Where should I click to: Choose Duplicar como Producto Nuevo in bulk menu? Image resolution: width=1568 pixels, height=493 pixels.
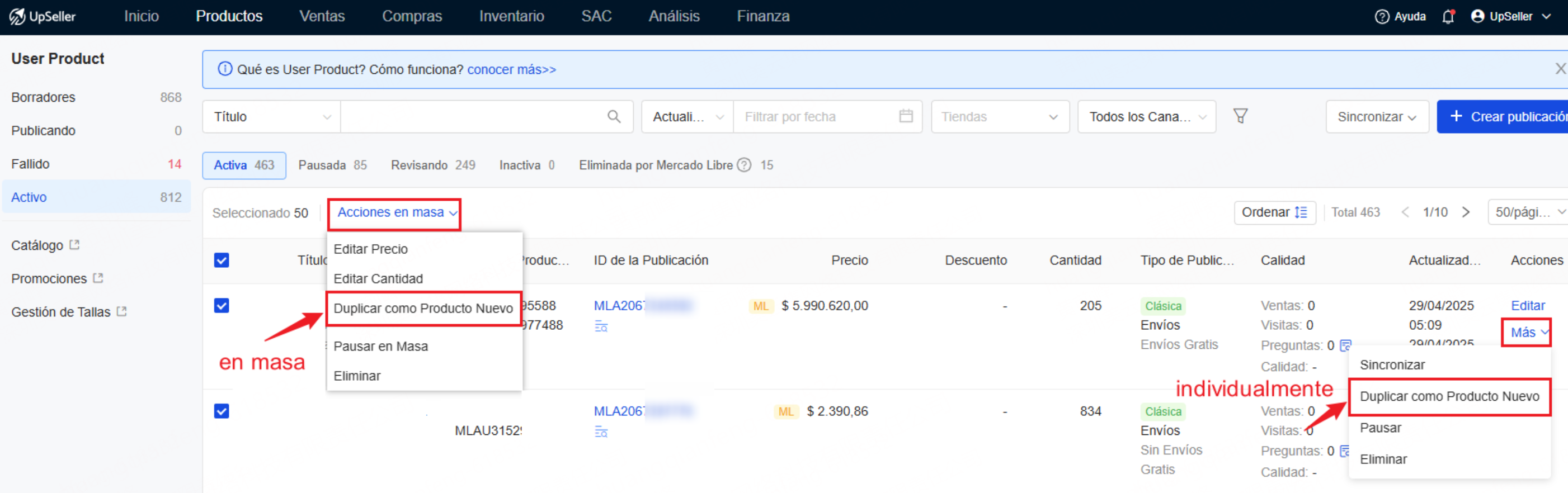[423, 309]
